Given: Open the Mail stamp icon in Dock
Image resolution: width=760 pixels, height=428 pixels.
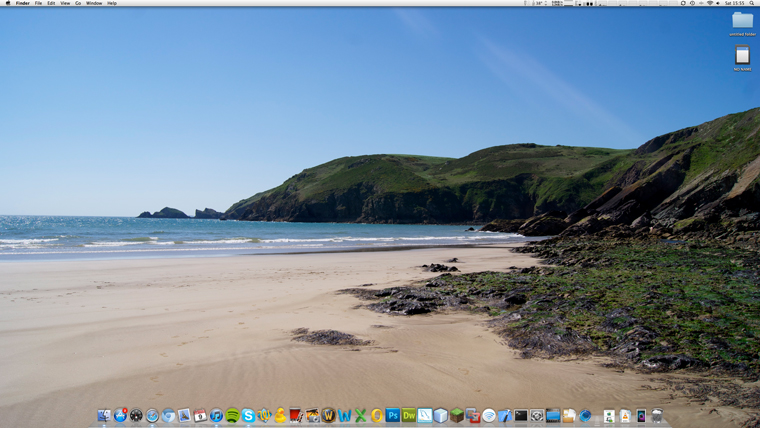Looking at the screenshot, I should click(x=184, y=415).
